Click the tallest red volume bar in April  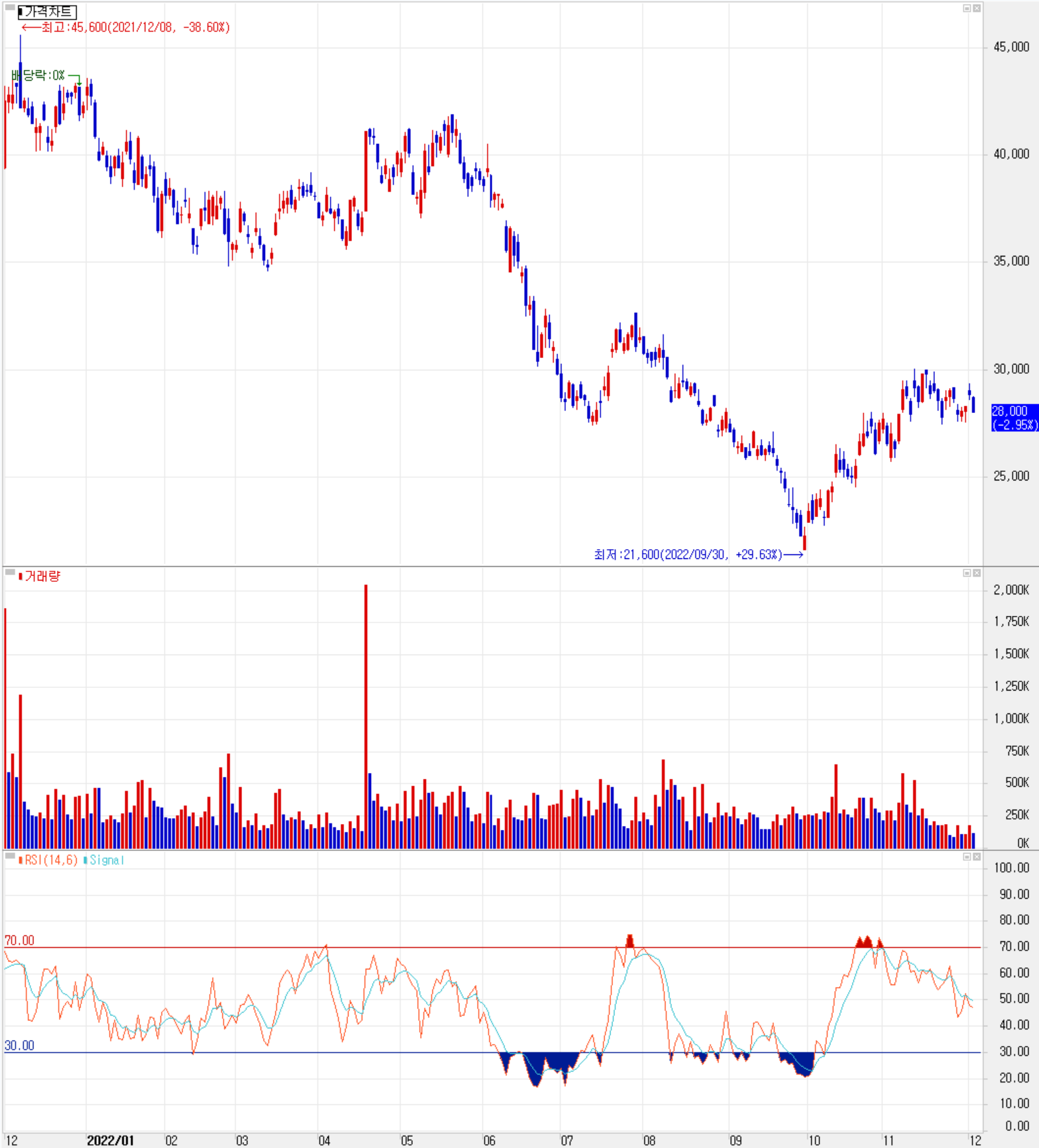click(366, 717)
